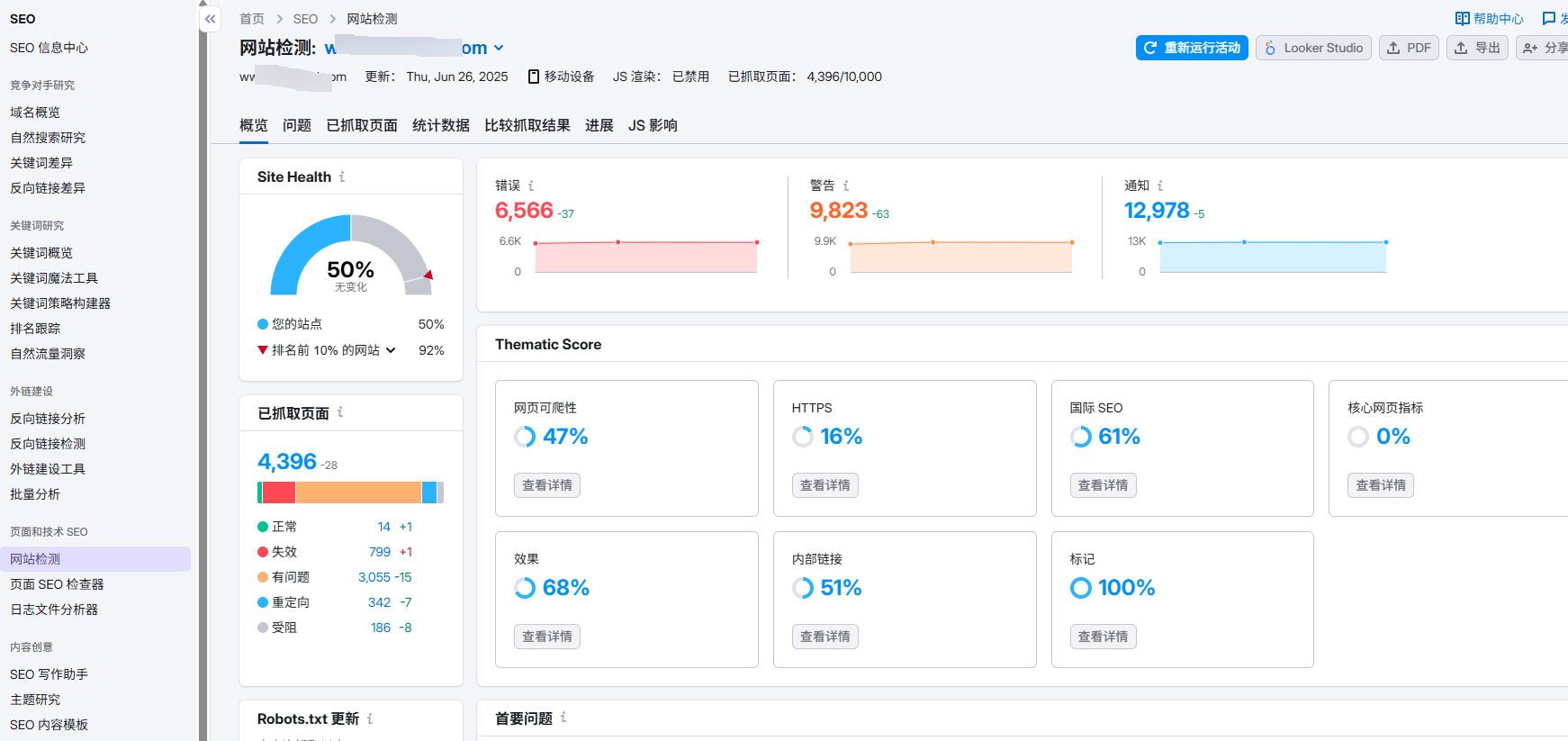
Task: Click the blue 重定向 segment of crawled bar
Action: (x=429, y=492)
